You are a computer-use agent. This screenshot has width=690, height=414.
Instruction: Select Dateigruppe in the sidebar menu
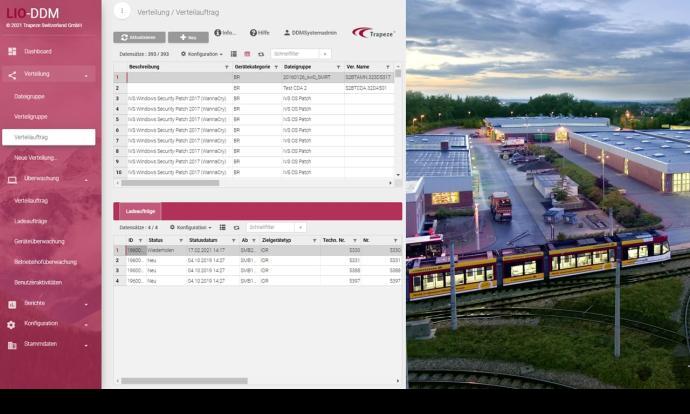[30, 96]
